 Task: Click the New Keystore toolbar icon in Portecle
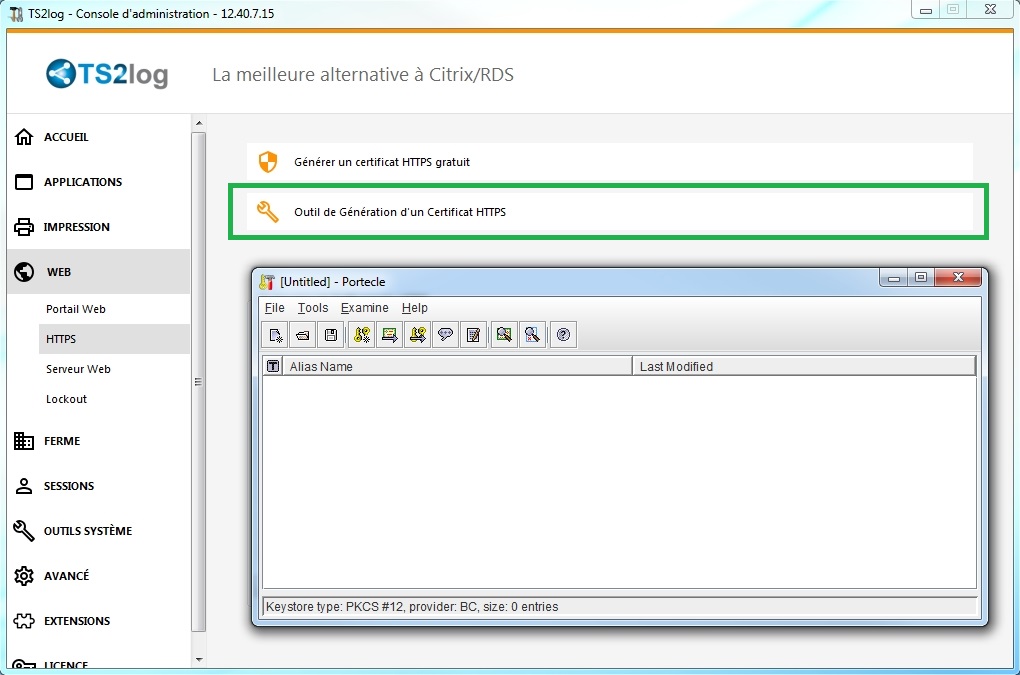(275, 335)
